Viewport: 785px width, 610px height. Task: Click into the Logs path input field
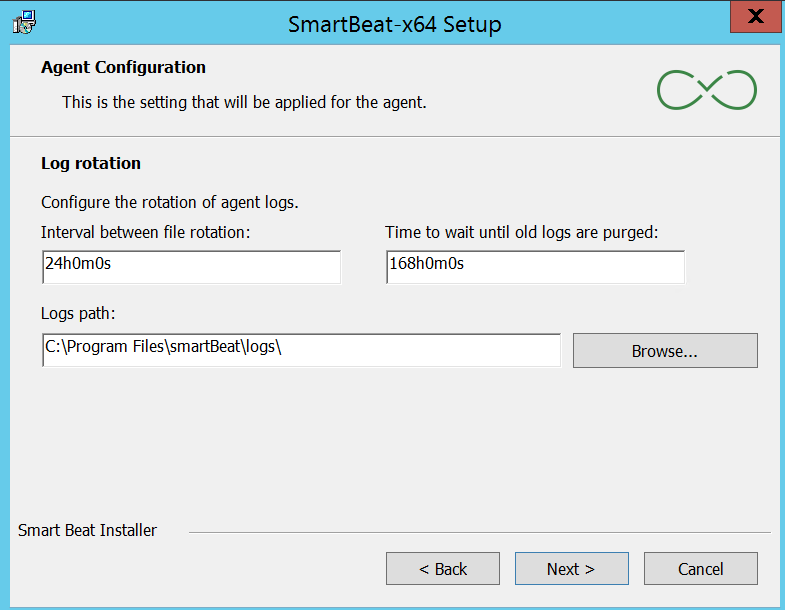tap(301, 350)
